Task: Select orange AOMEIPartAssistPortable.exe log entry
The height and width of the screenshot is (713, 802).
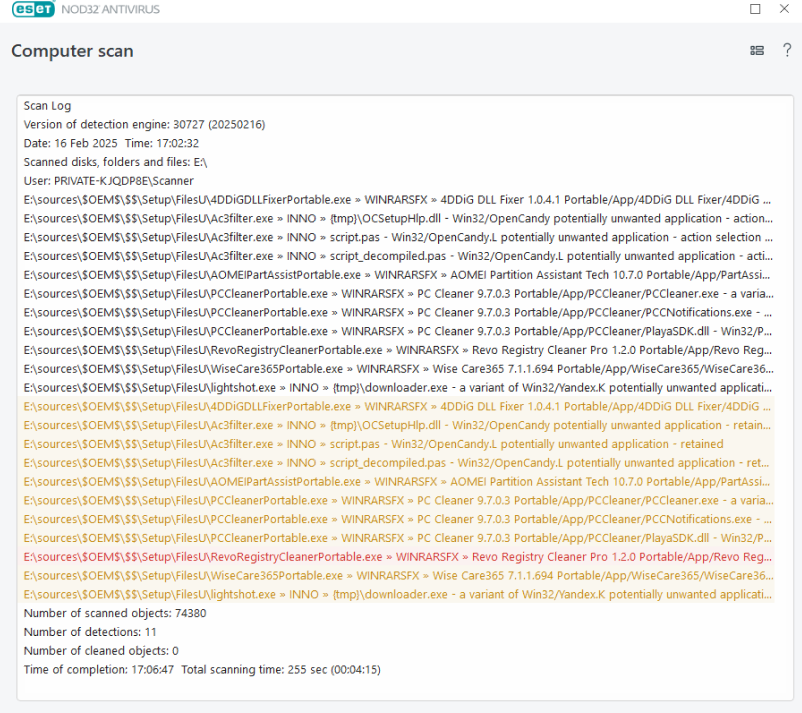Action: pyautogui.click(x=397, y=482)
